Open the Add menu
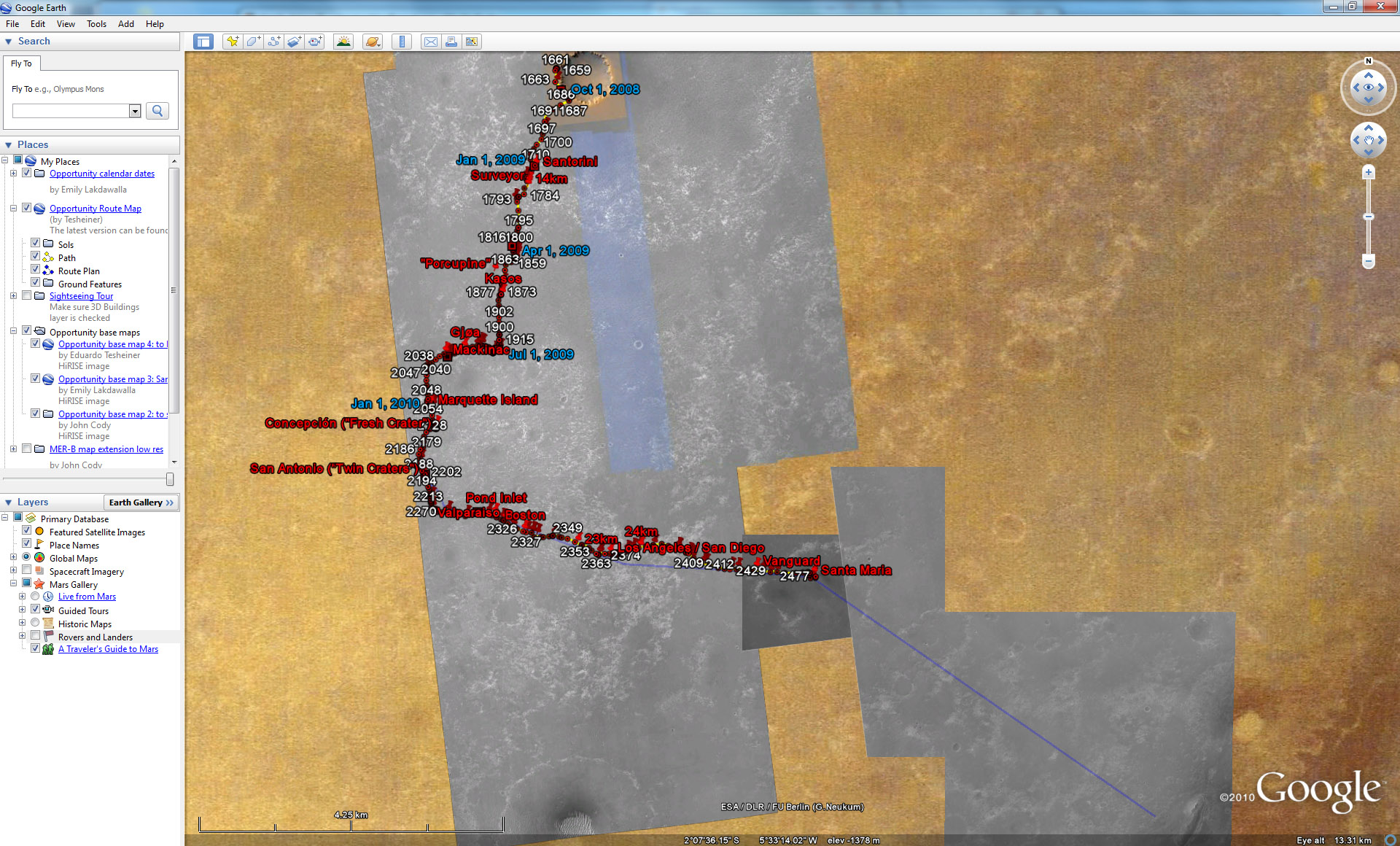This screenshot has height=846, width=1400. pos(125,23)
